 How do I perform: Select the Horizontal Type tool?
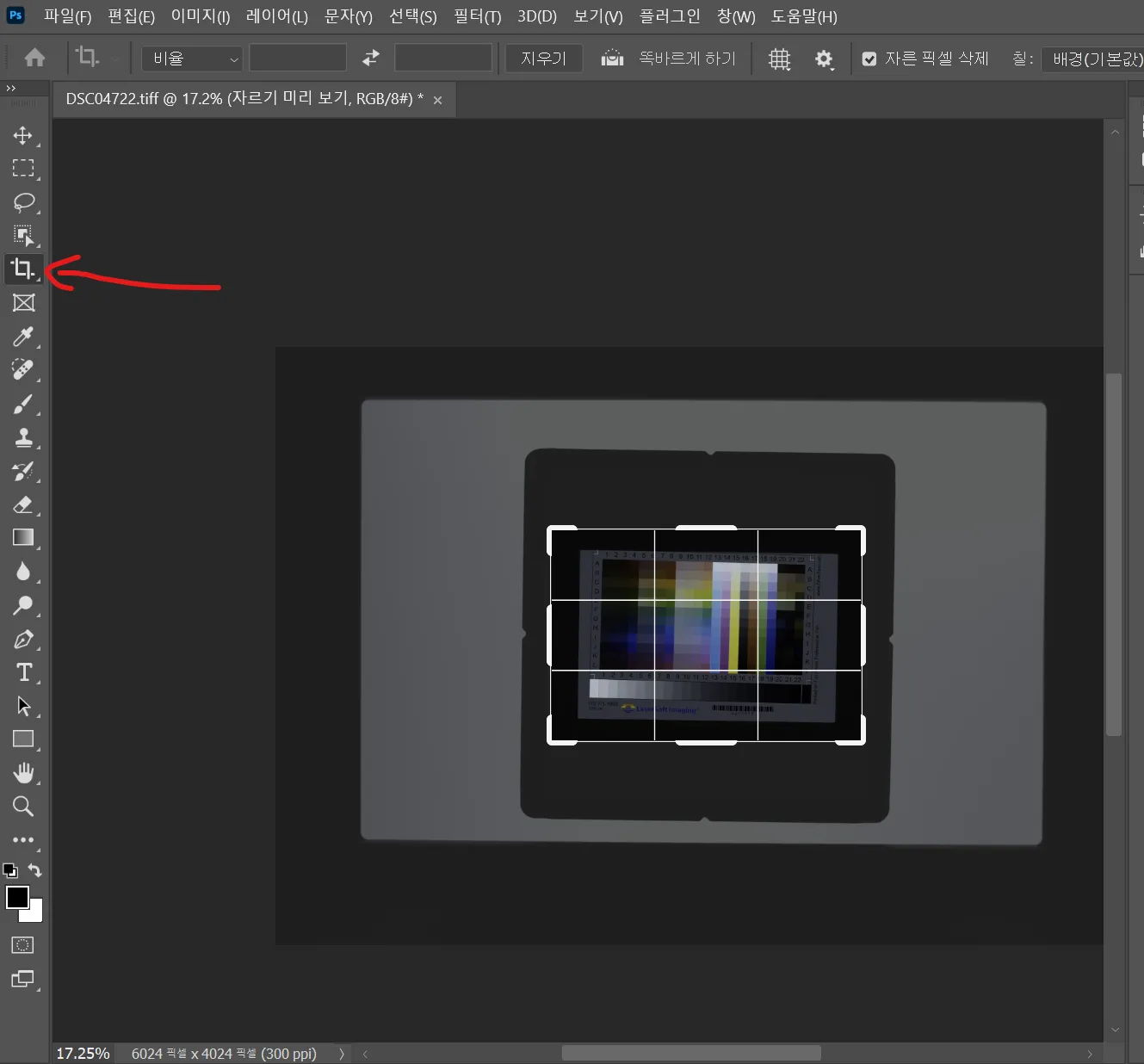(x=23, y=672)
